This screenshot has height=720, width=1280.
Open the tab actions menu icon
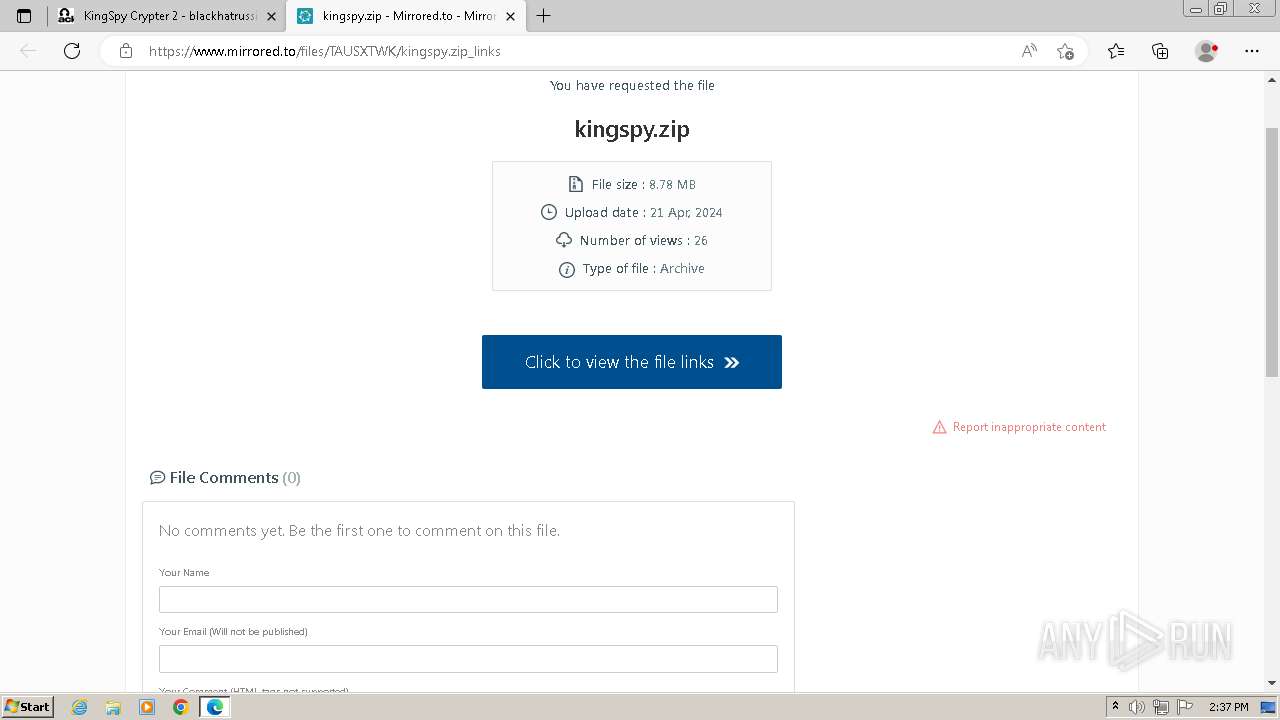click(x=24, y=16)
